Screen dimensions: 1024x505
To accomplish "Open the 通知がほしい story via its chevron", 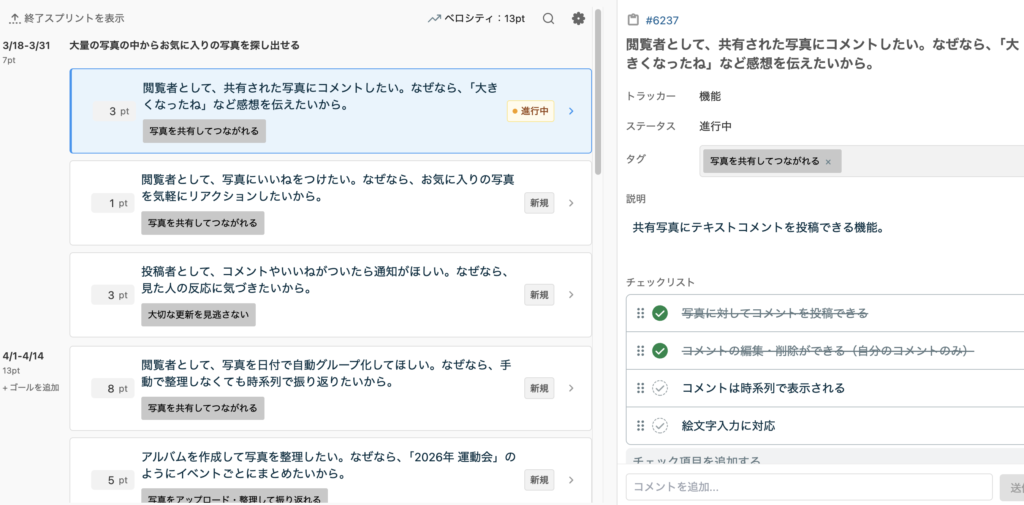I will (x=571, y=295).
